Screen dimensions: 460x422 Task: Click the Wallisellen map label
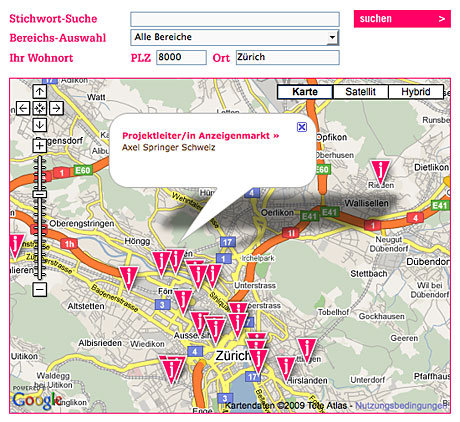point(367,203)
